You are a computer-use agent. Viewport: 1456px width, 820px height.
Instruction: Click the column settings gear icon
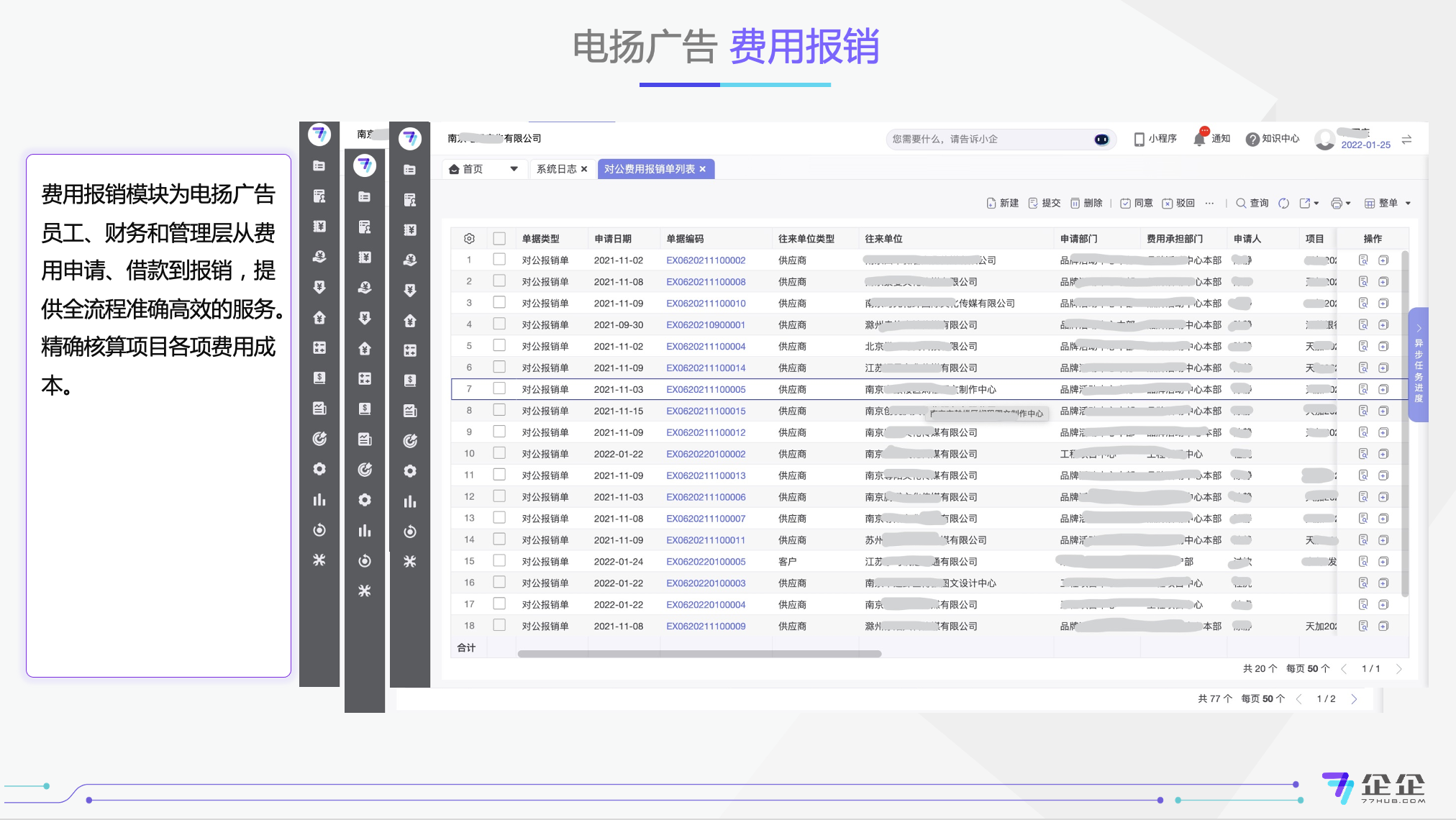point(469,239)
